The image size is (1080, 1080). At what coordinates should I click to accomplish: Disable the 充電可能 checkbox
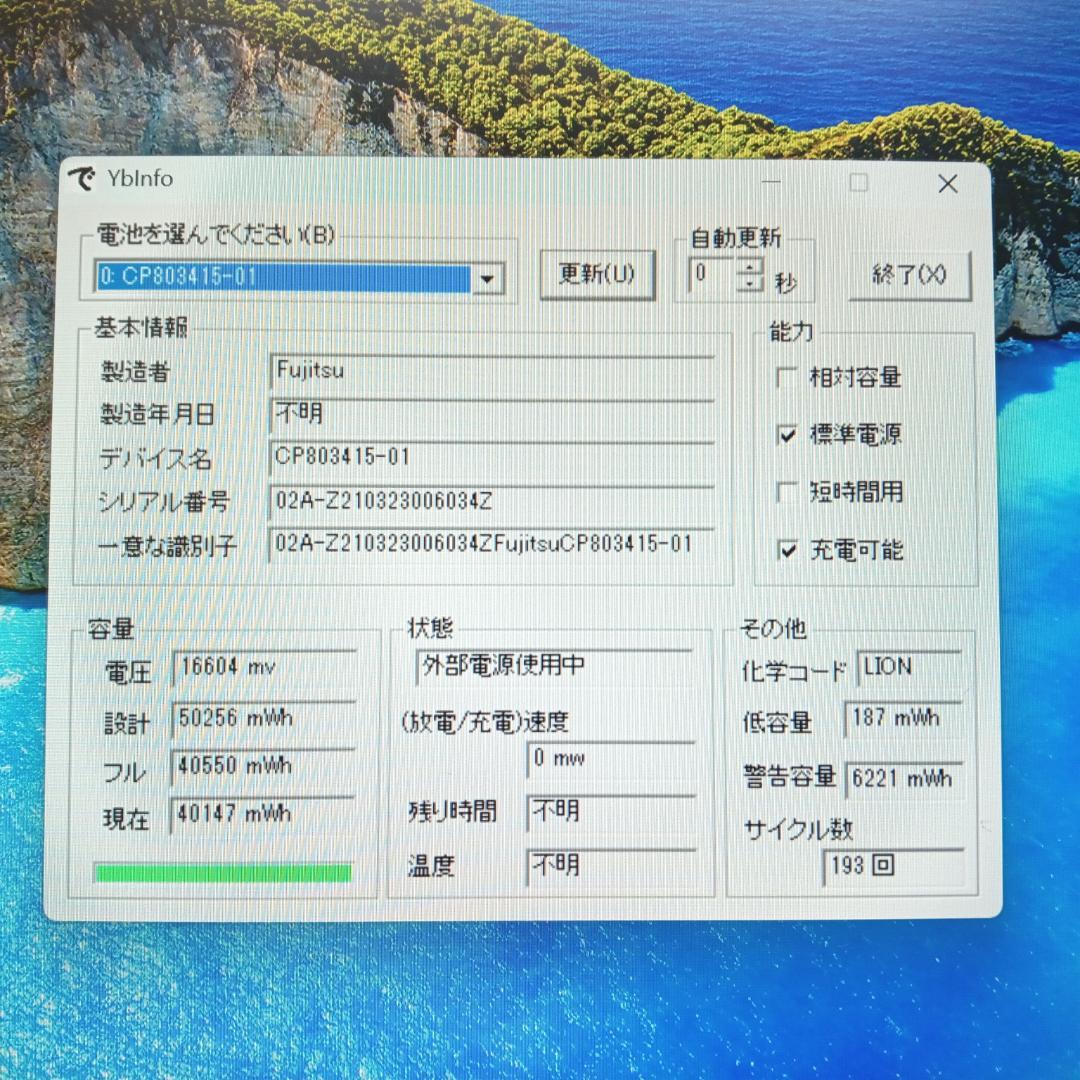pos(786,551)
